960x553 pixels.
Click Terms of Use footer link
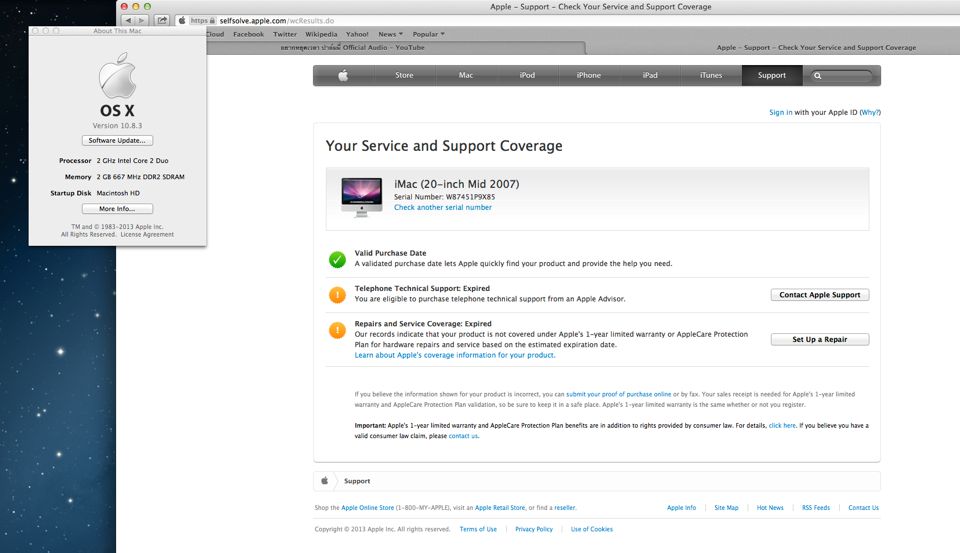pyautogui.click(x=478, y=529)
